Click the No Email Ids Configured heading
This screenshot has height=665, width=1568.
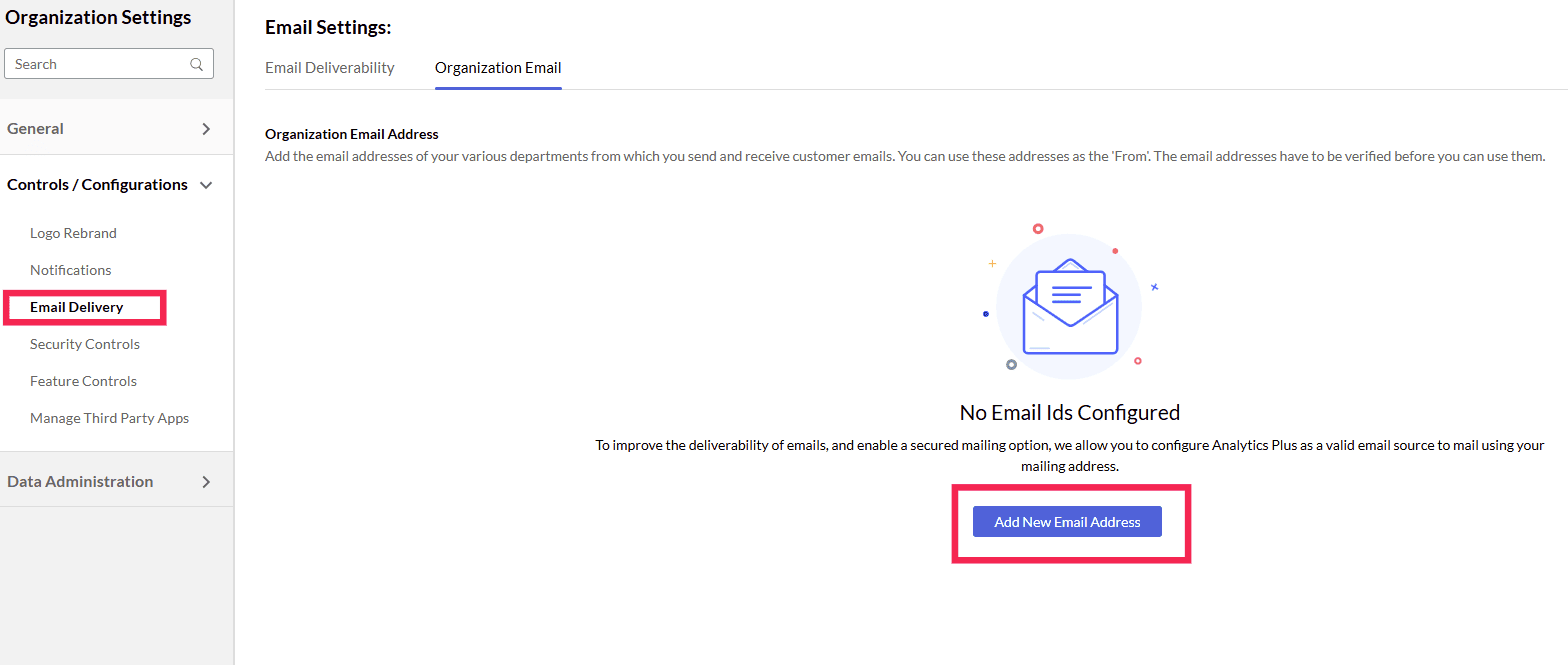(1069, 412)
